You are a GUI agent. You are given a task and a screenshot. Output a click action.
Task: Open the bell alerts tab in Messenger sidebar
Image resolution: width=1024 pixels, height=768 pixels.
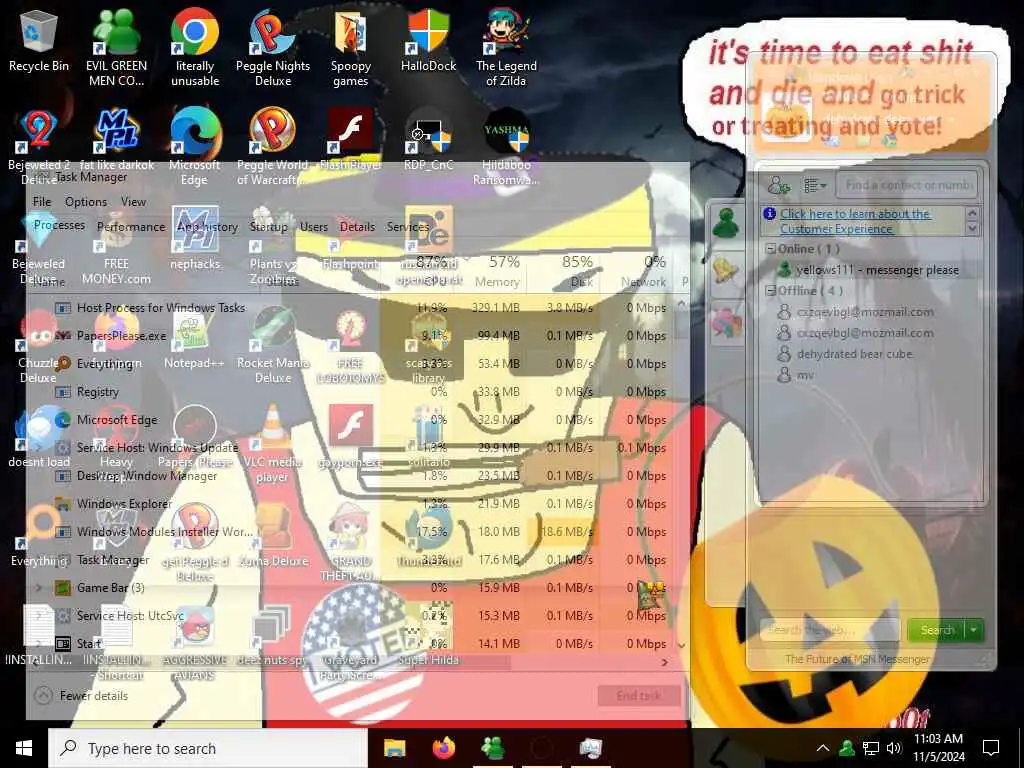(x=726, y=270)
